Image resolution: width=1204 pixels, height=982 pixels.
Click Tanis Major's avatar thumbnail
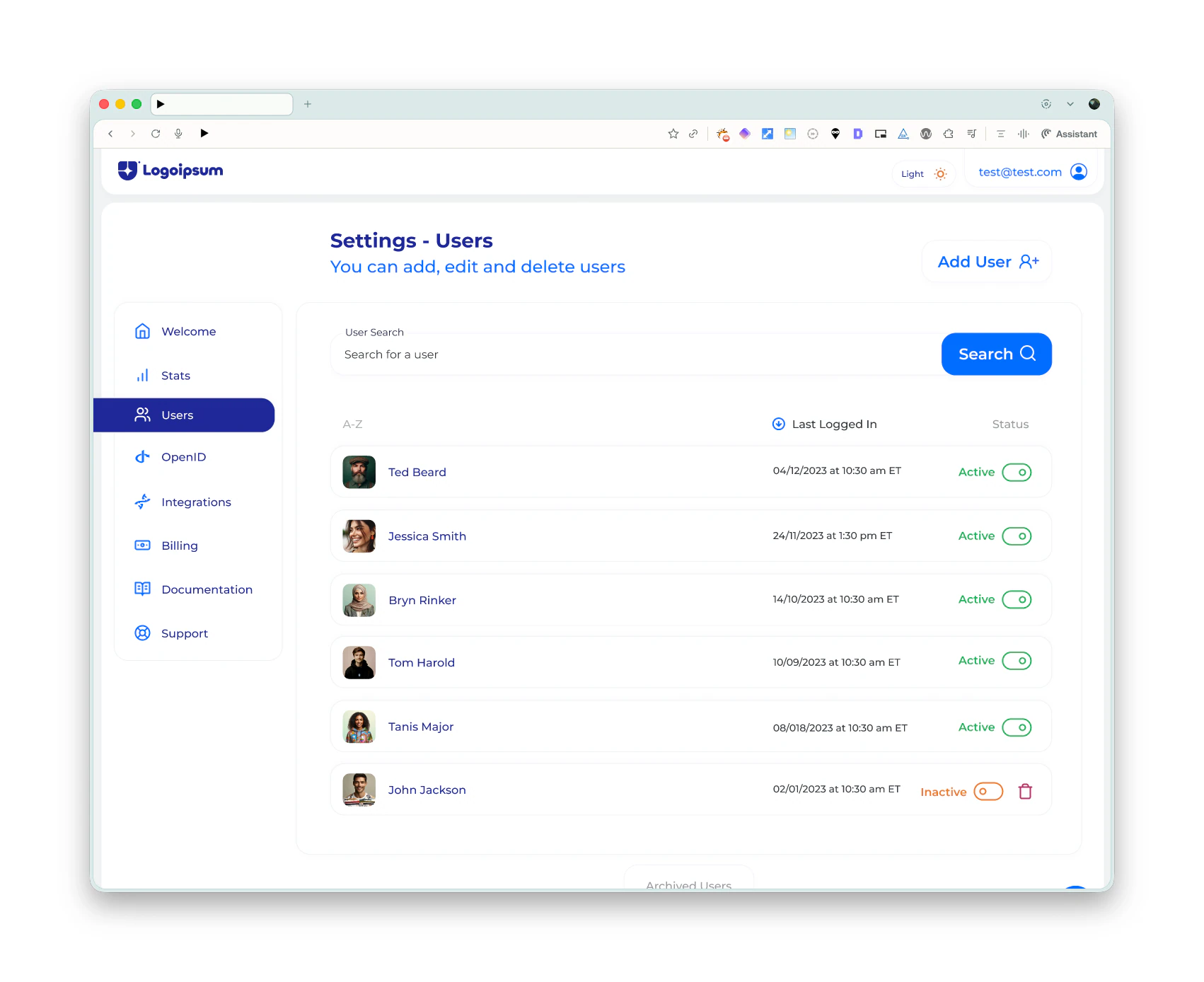click(x=359, y=727)
